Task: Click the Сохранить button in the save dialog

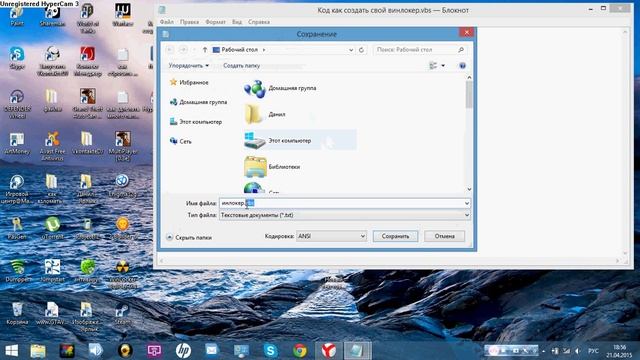Action: (x=395, y=236)
